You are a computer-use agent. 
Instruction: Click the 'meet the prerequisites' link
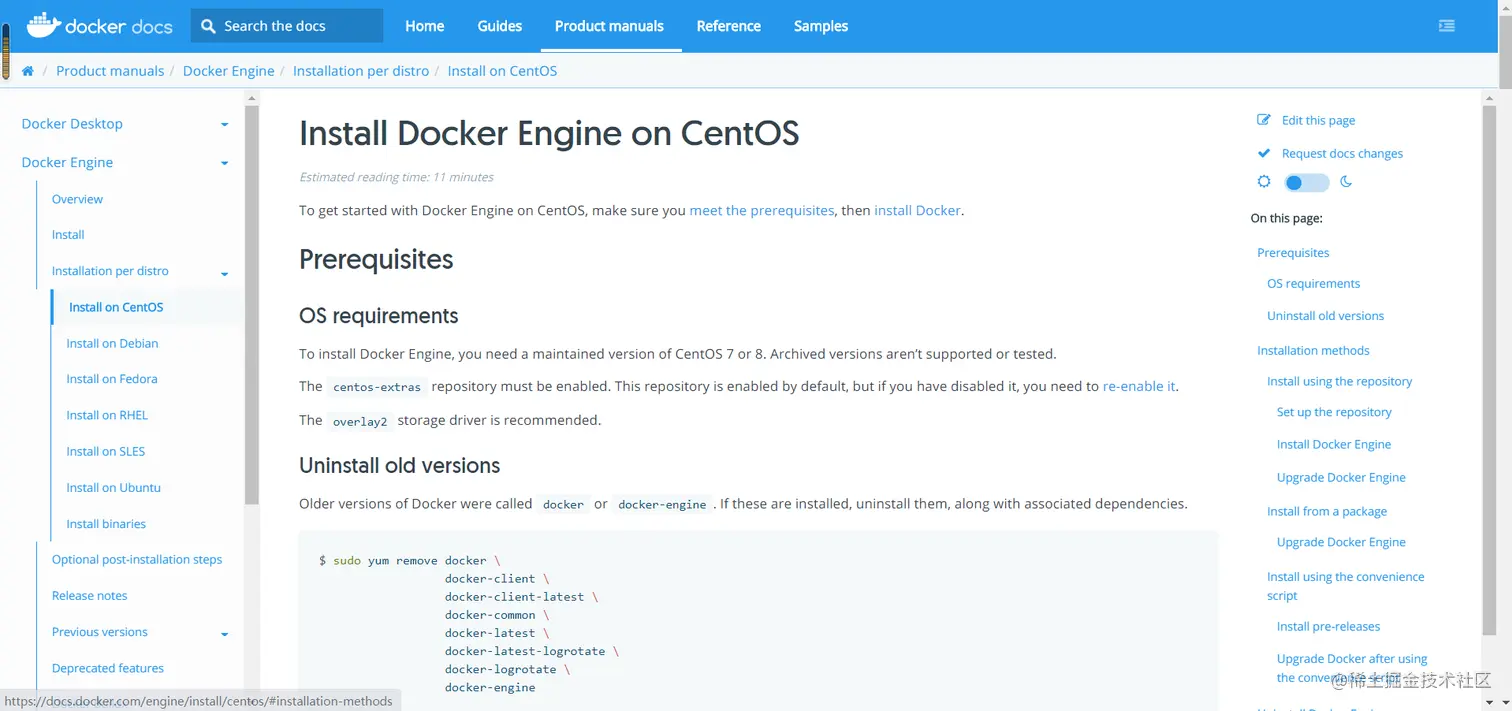pyautogui.click(x=761, y=211)
